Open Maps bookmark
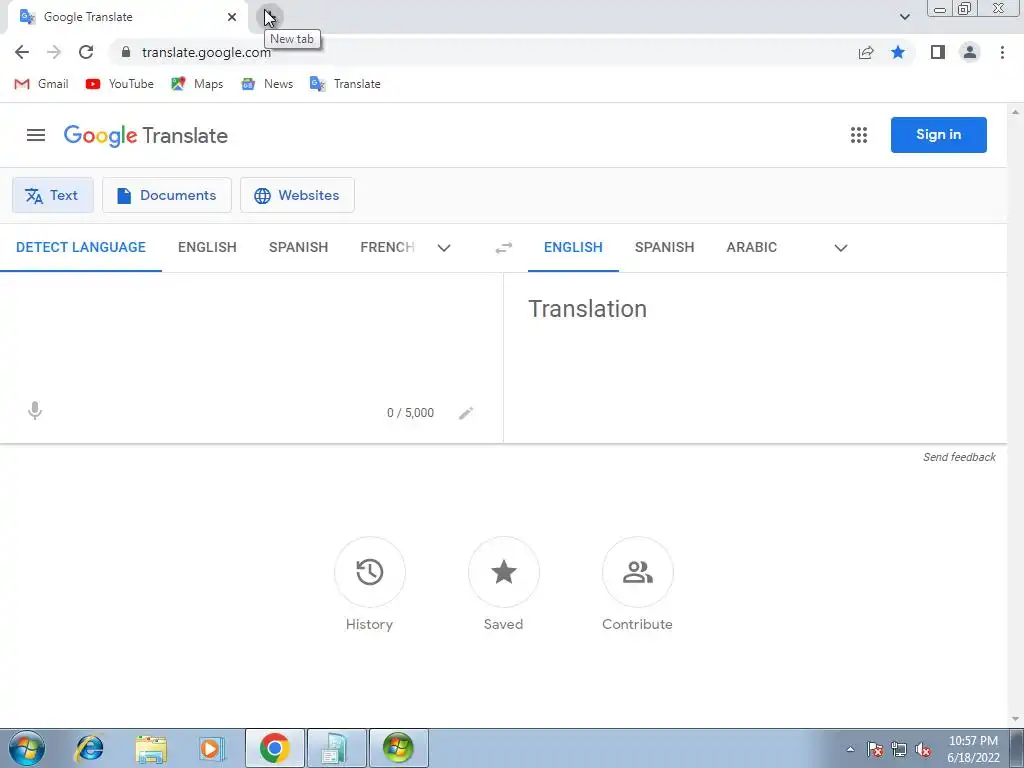This screenshot has width=1024, height=768. 197,84
